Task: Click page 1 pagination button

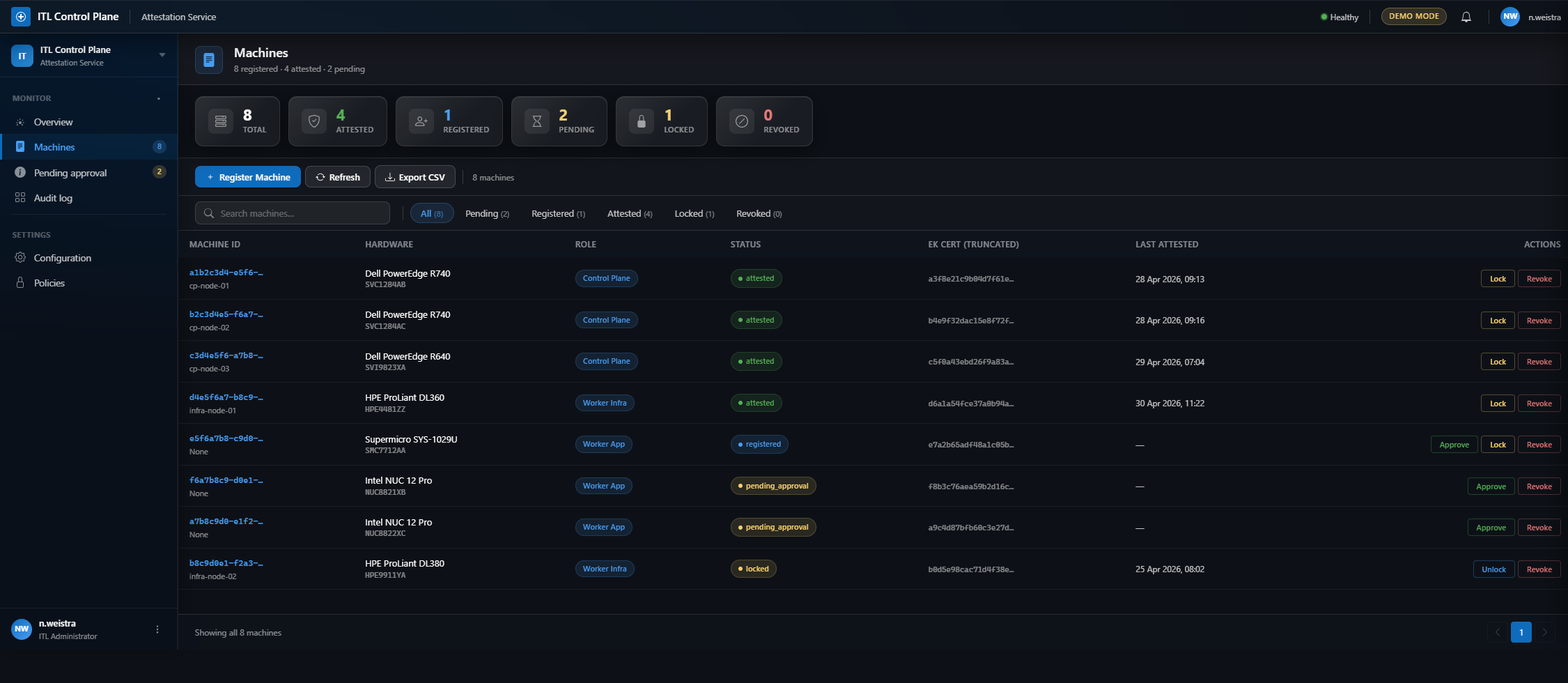Action: (x=1521, y=632)
